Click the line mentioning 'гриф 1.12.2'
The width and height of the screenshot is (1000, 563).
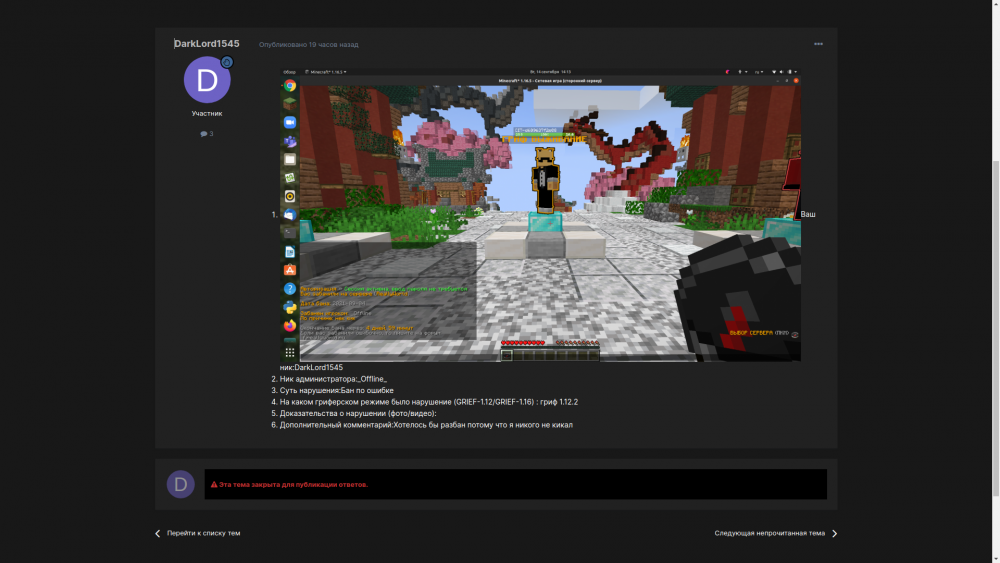[429, 402]
